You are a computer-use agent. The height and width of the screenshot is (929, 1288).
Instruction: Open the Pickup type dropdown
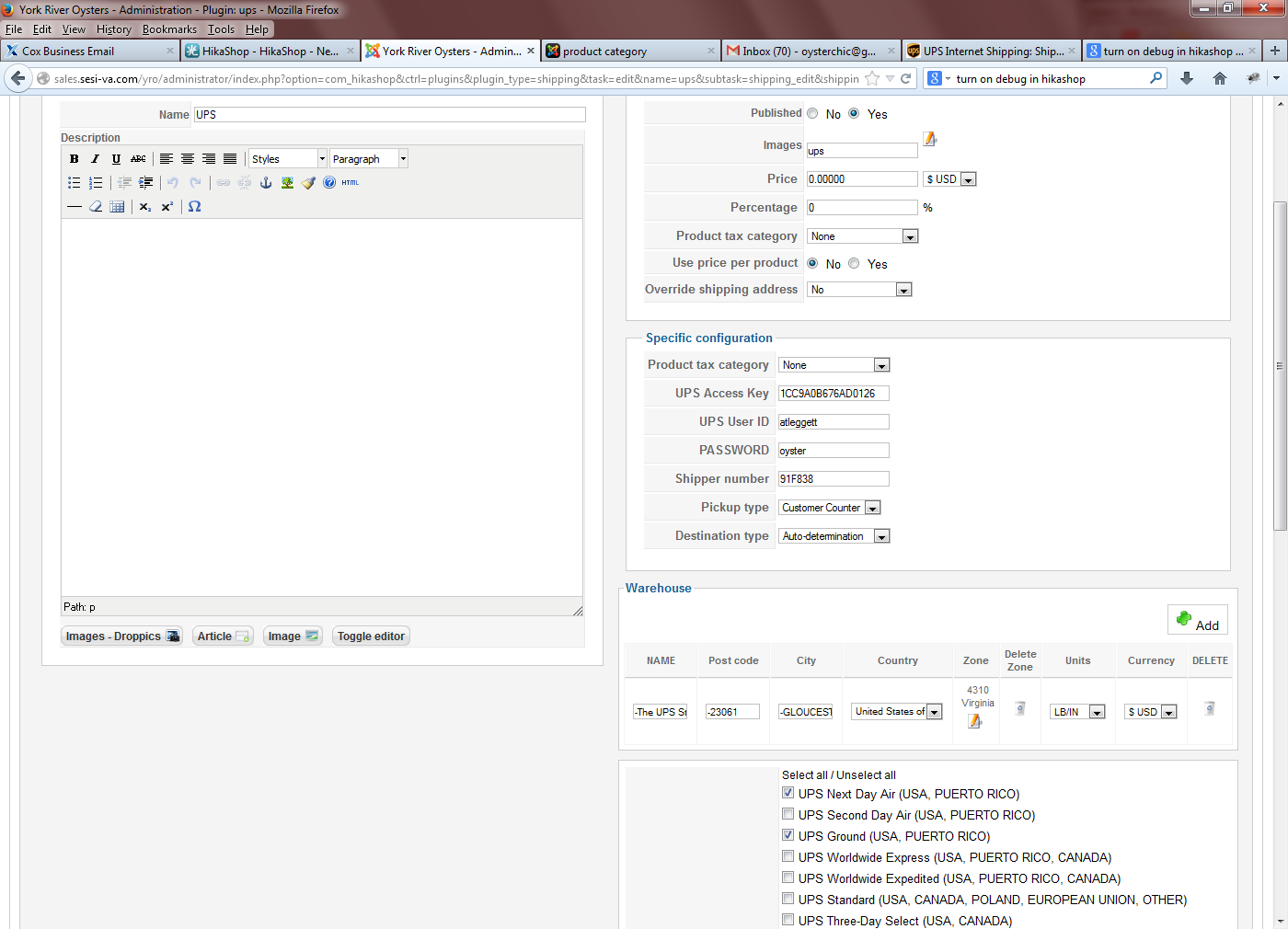[830, 508]
